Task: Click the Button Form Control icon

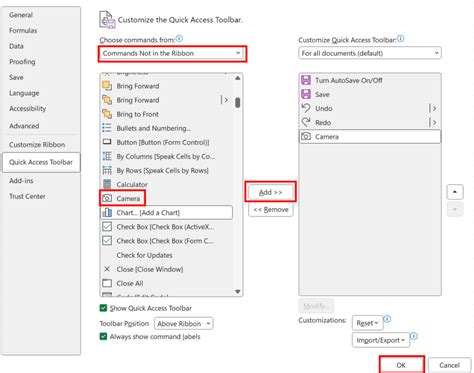Action: (107, 142)
